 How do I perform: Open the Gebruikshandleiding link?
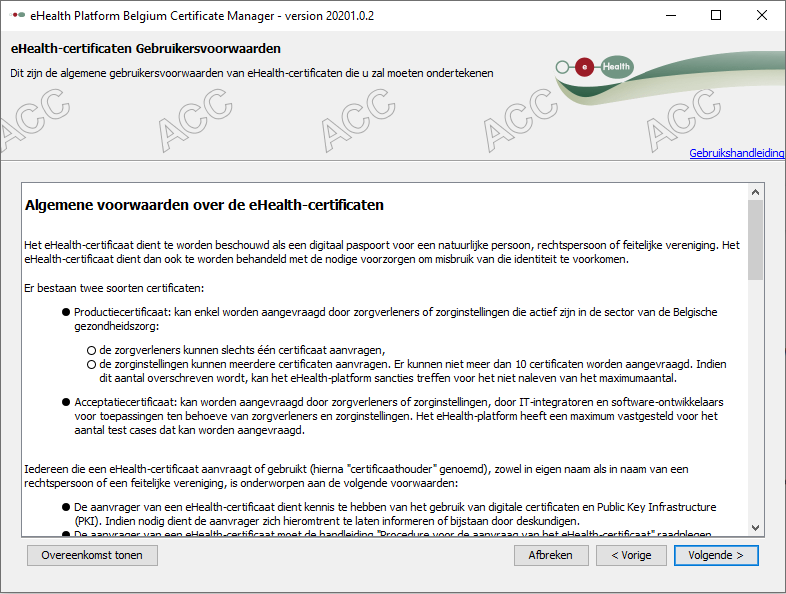click(x=737, y=153)
